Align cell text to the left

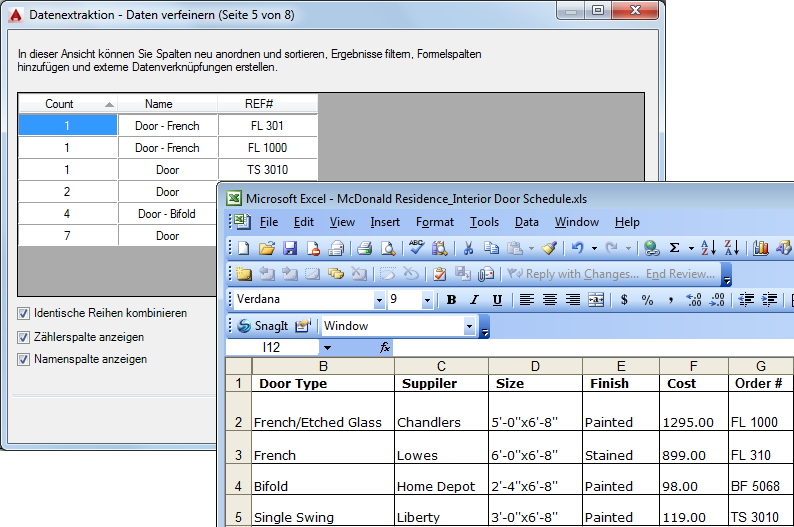coord(527,300)
